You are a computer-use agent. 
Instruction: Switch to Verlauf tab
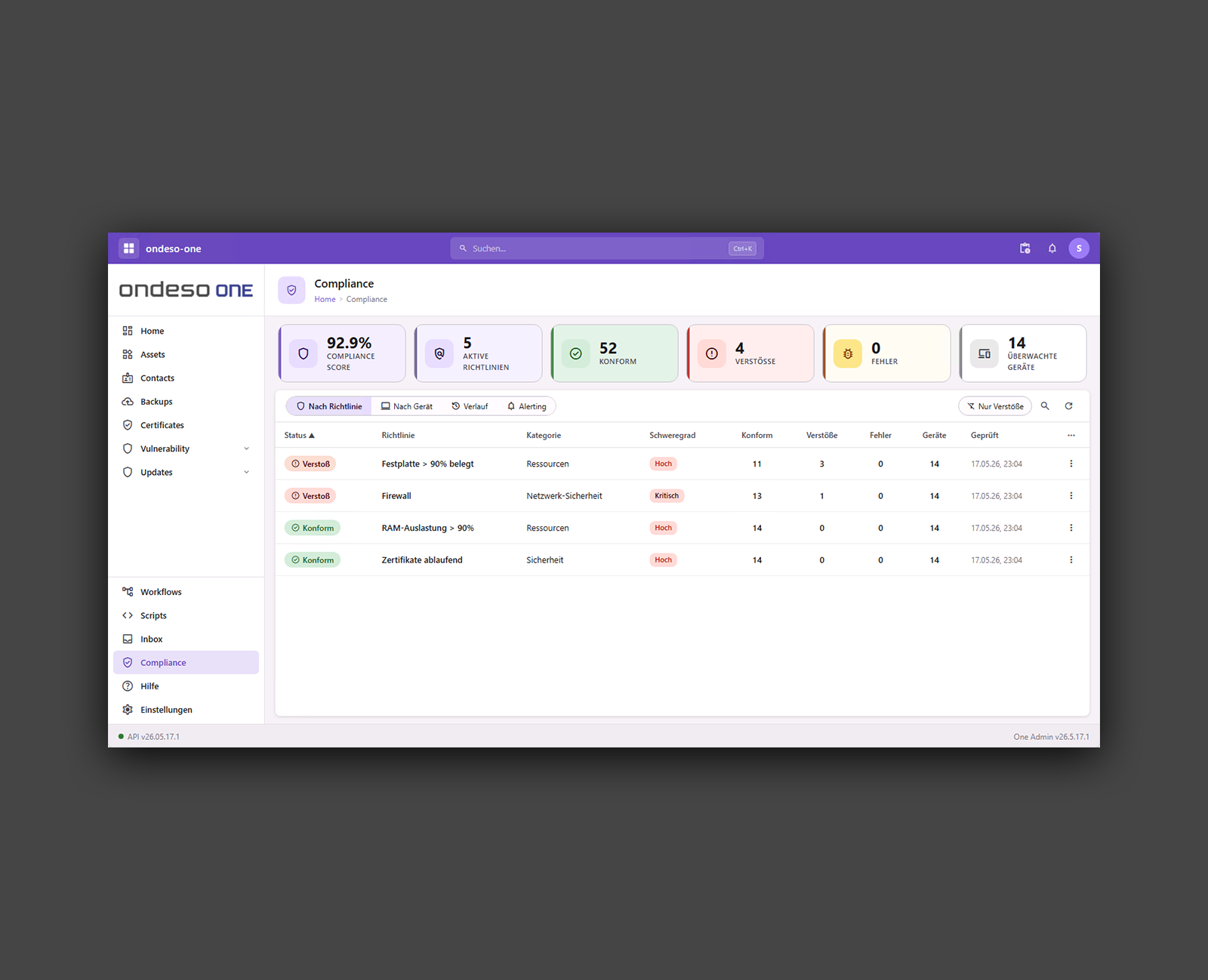(x=470, y=406)
